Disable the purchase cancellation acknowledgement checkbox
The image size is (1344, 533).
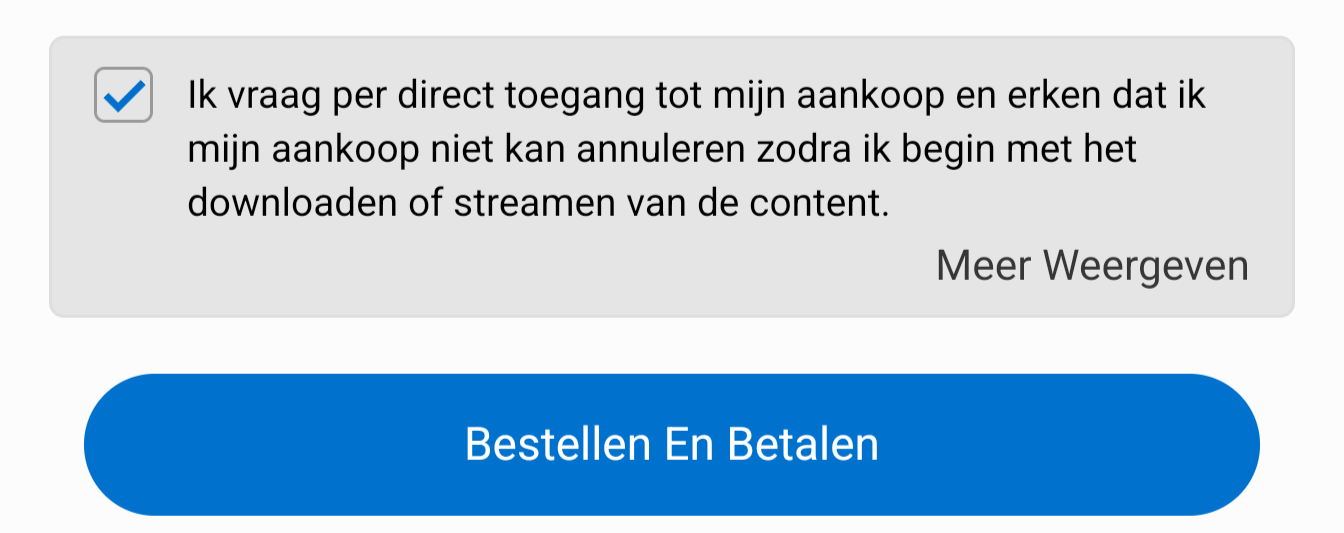point(123,95)
